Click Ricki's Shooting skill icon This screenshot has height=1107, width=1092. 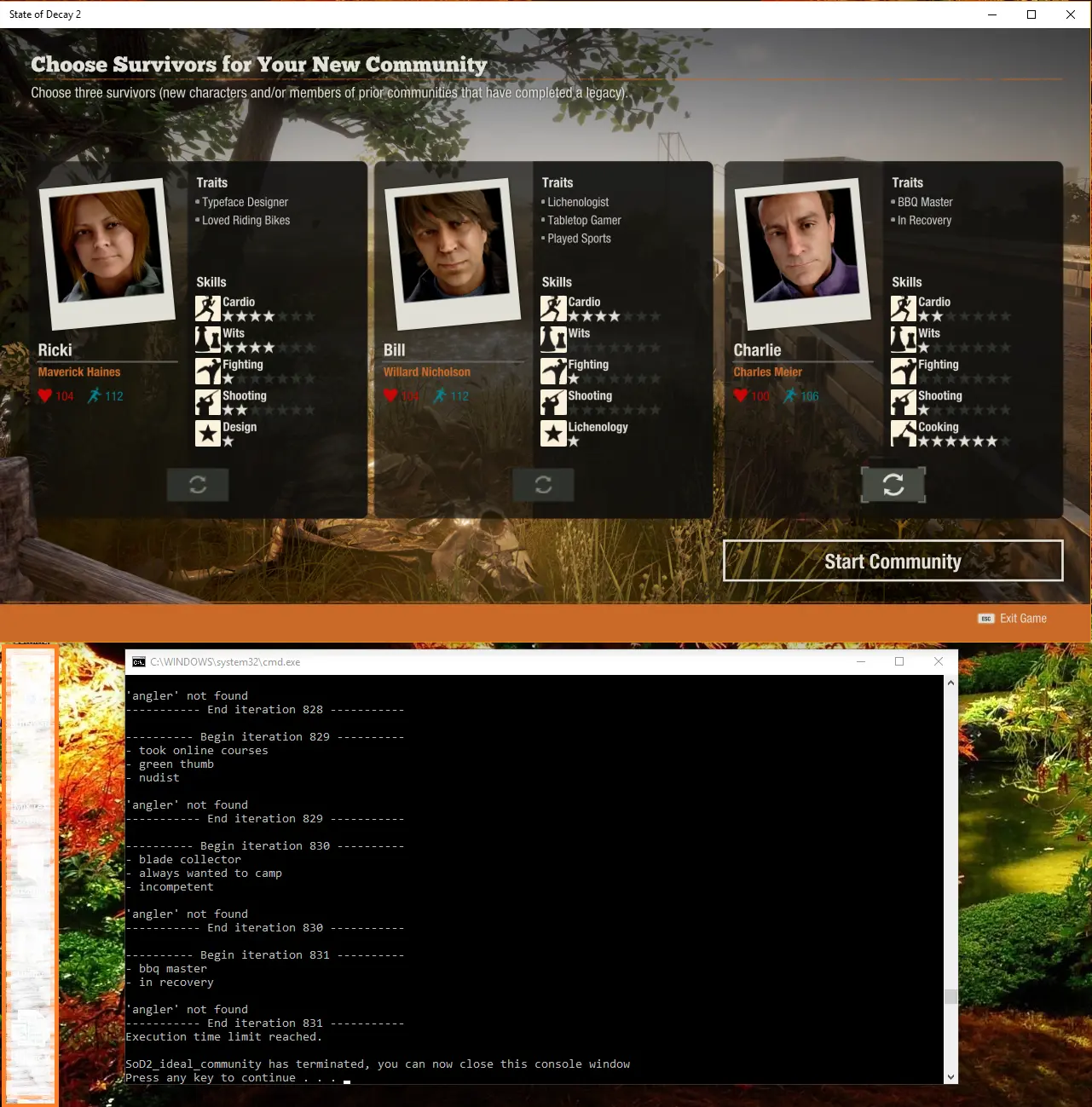click(208, 402)
